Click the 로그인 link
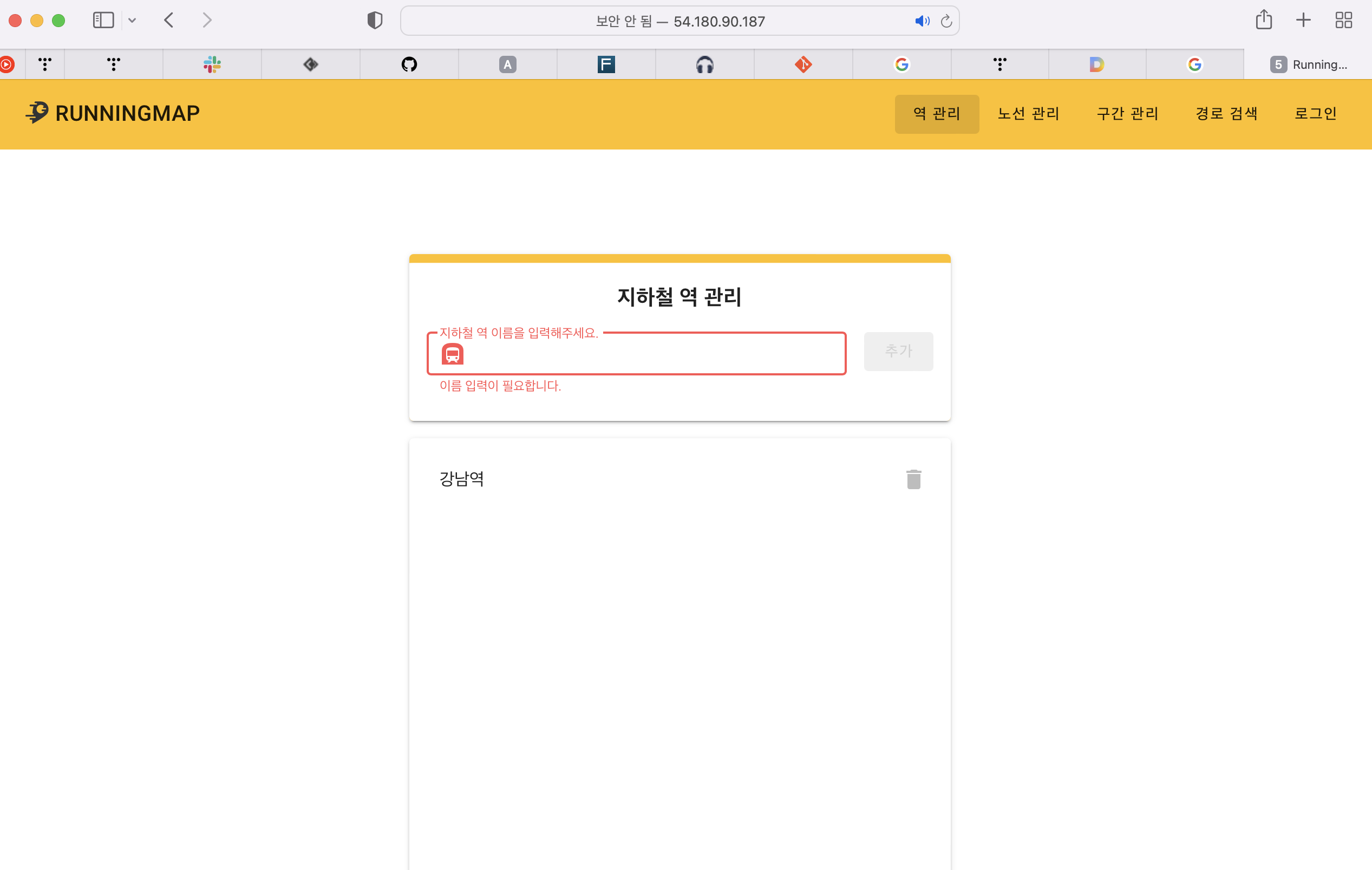Viewport: 1372px width, 870px height. click(1315, 113)
